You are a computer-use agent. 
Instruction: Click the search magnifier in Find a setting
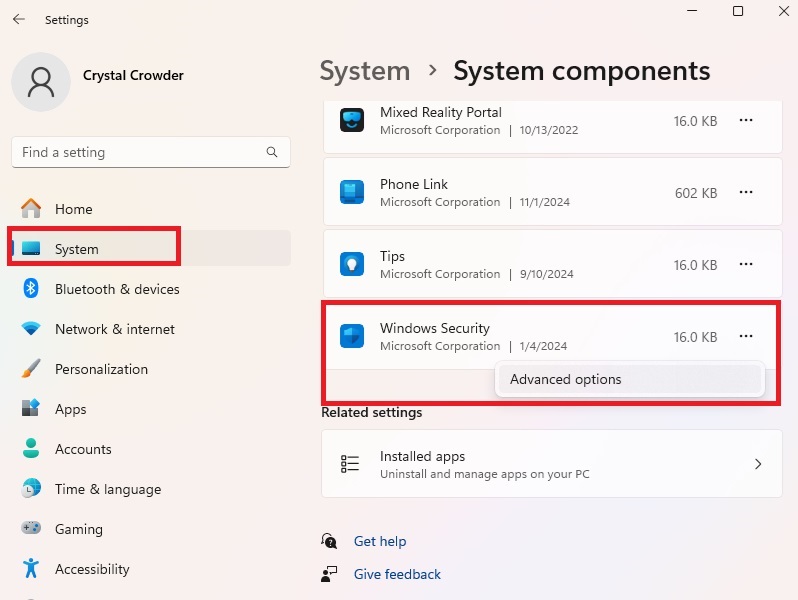(272, 152)
